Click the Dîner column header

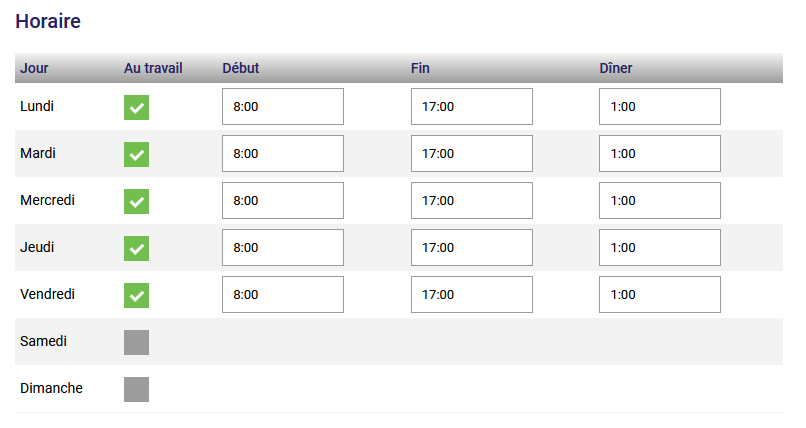615,68
